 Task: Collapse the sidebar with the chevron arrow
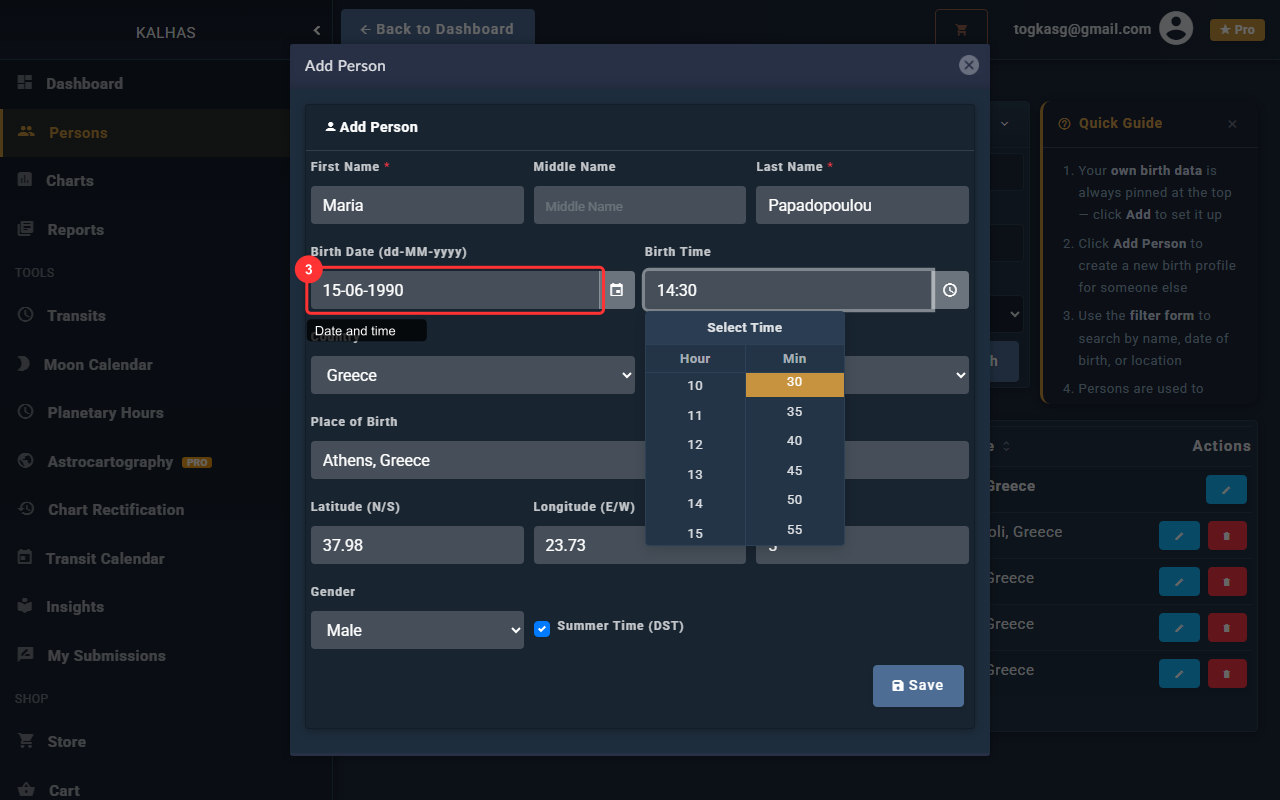(x=317, y=31)
